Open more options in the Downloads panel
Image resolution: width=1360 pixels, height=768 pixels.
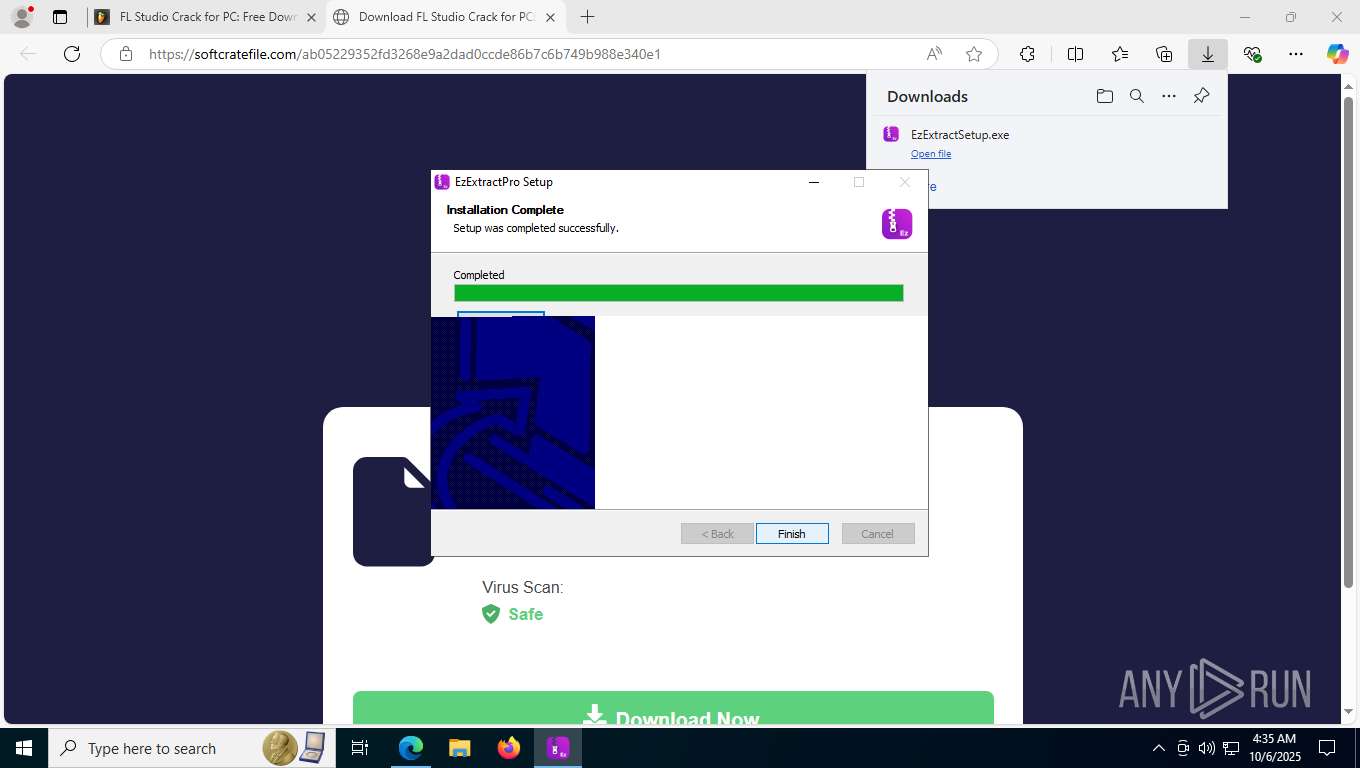pyautogui.click(x=1169, y=96)
